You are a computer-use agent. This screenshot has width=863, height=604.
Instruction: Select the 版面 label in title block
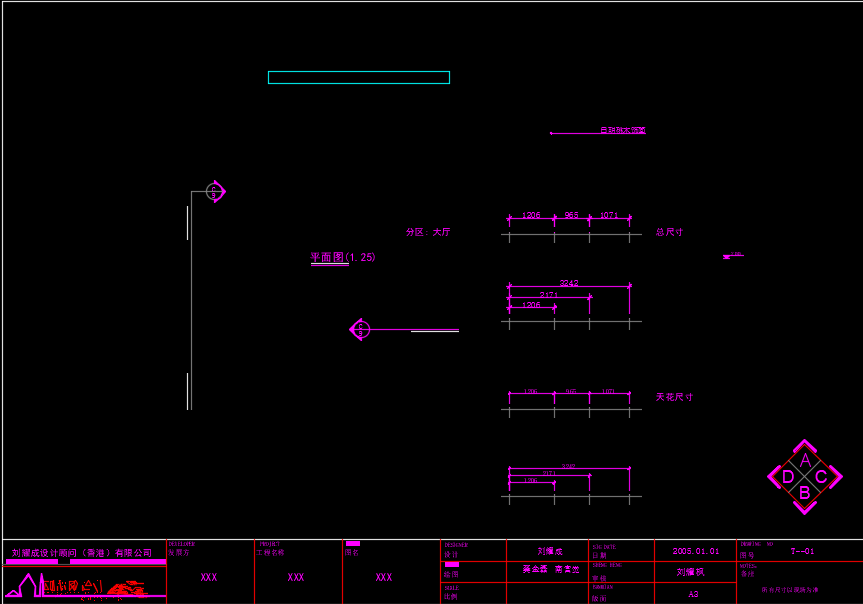[x=599, y=598]
